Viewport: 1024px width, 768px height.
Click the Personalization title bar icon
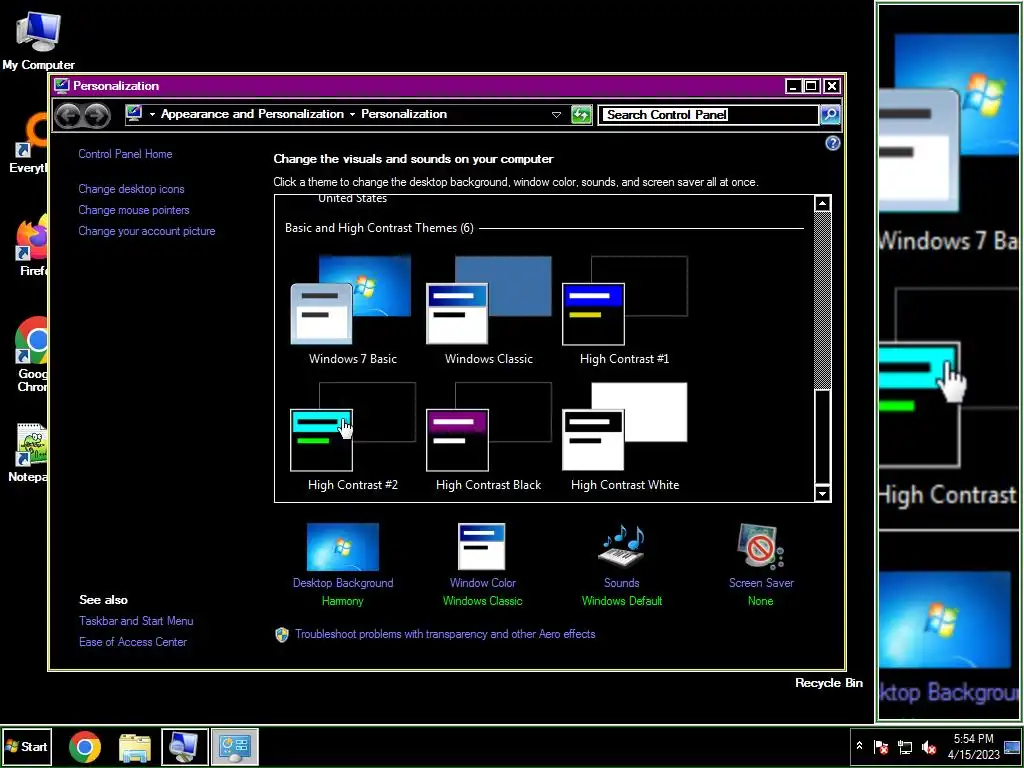tap(62, 86)
